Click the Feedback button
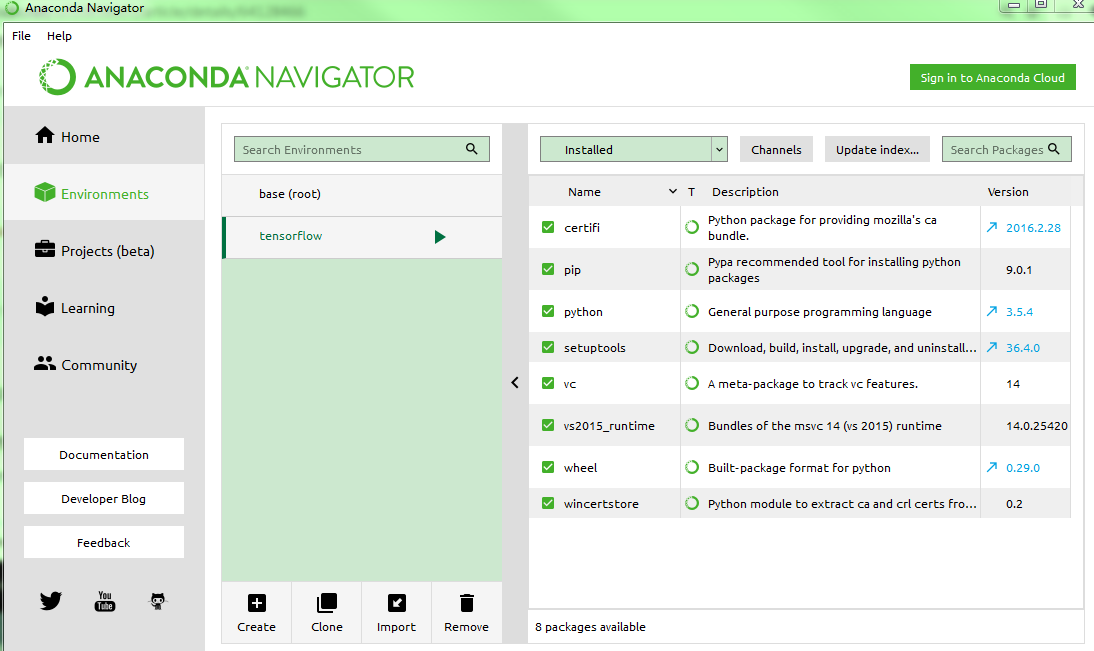Image resolution: width=1094 pixels, height=651 pixels. (104, 542)
